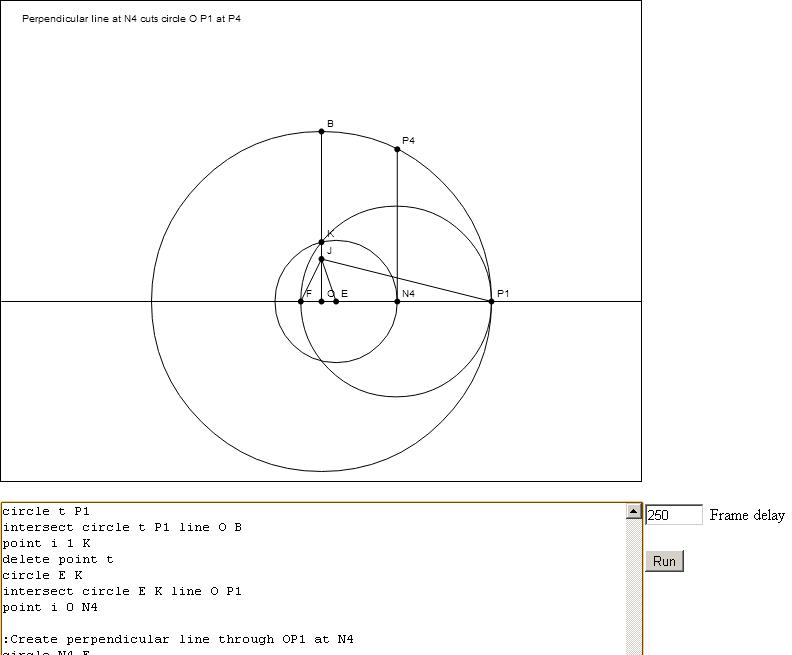The height and width of the screenshot is (655, 792).
Task: Click script line 'circle E K'
Action: [42, 575]
